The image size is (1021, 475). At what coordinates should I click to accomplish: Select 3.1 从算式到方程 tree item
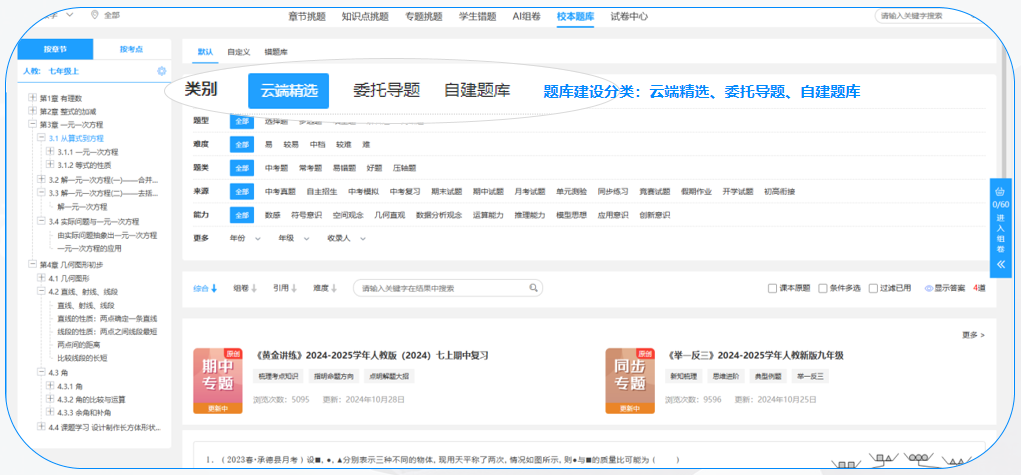[x=76, y=138]
